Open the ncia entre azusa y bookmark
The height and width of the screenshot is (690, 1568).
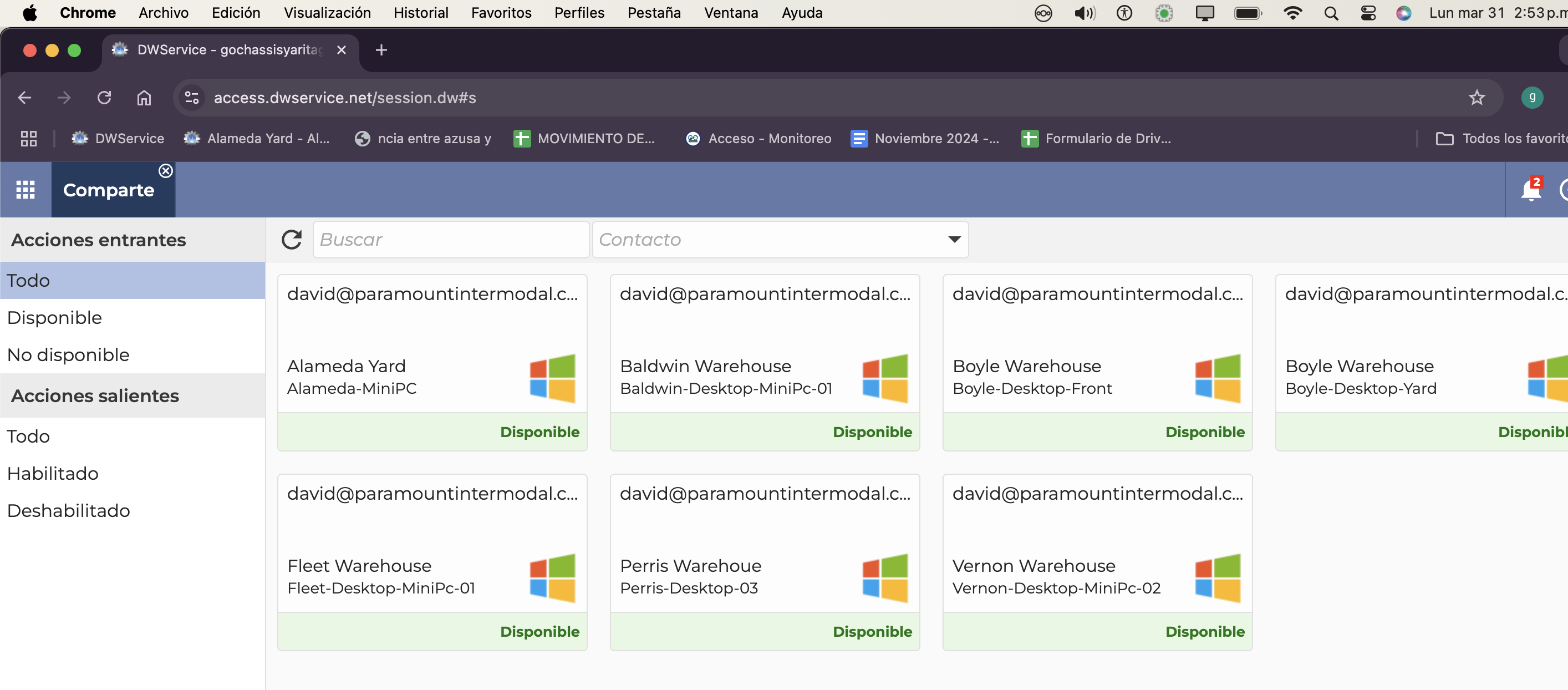pos(423,138)
